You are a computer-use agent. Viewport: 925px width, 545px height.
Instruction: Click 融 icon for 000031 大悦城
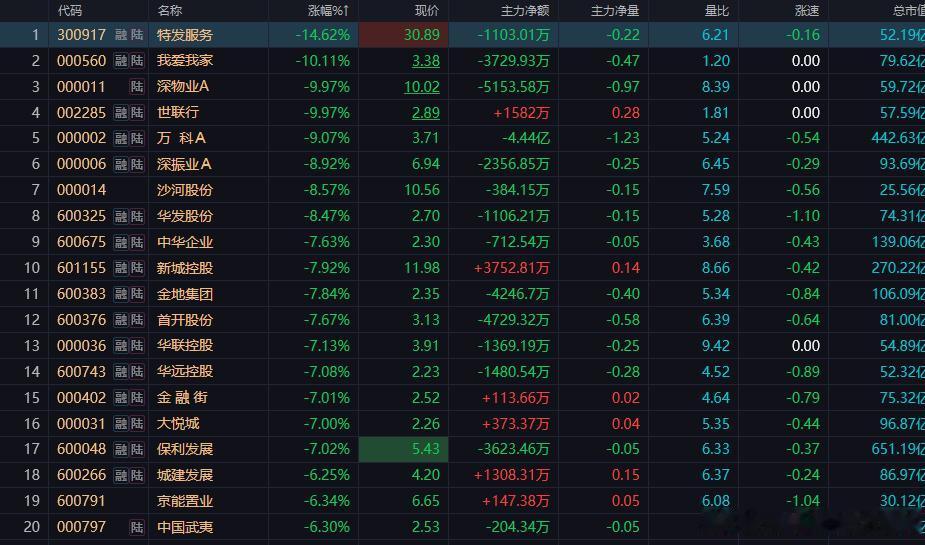[x=121, y=423]
